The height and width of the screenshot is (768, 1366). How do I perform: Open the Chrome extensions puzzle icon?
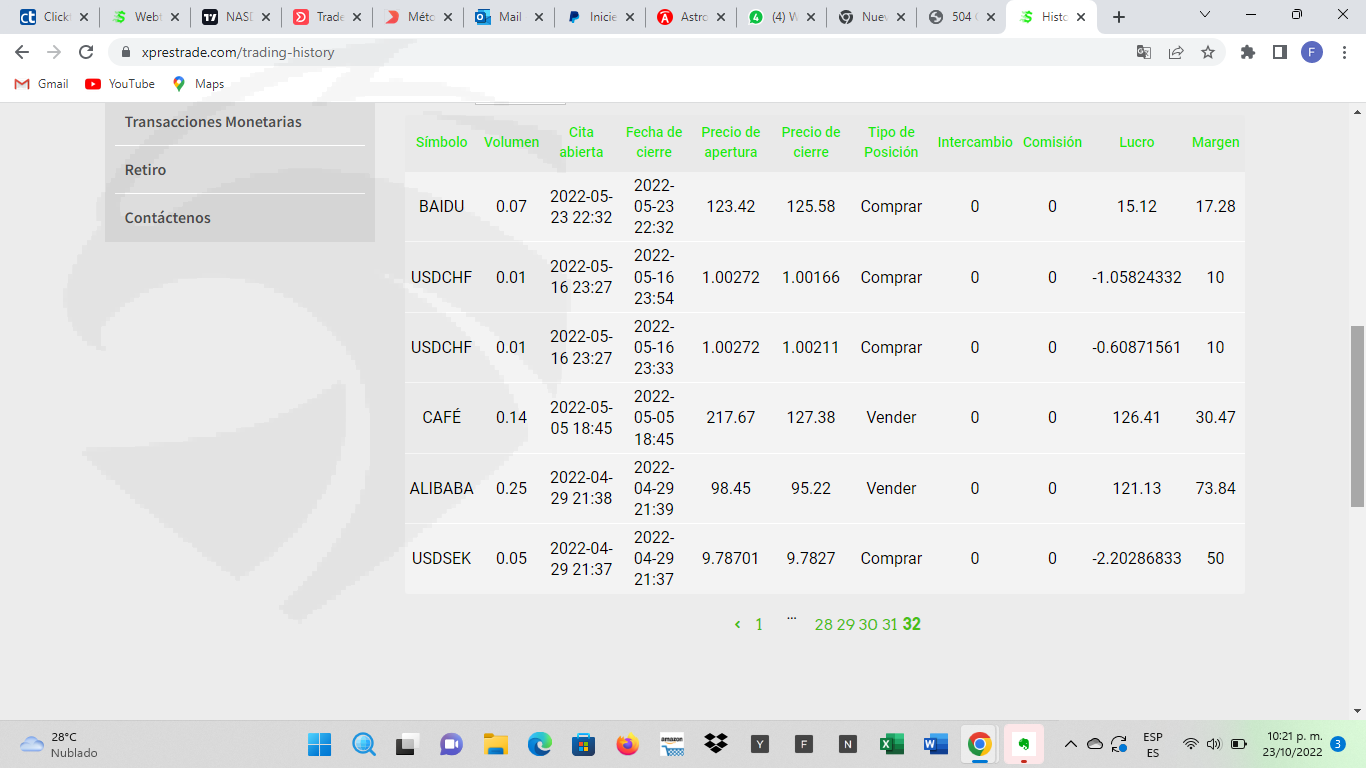1248,52
